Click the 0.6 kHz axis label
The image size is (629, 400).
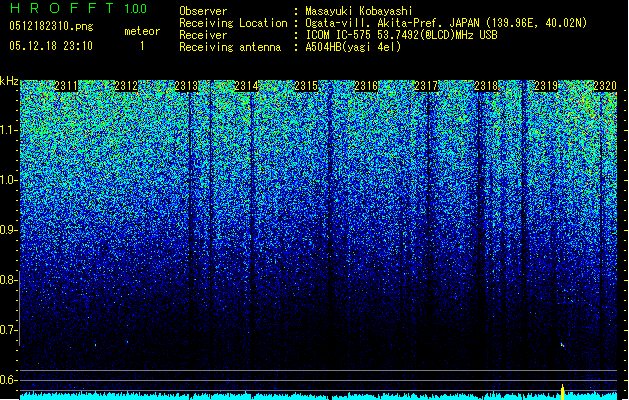coord(8,380)
